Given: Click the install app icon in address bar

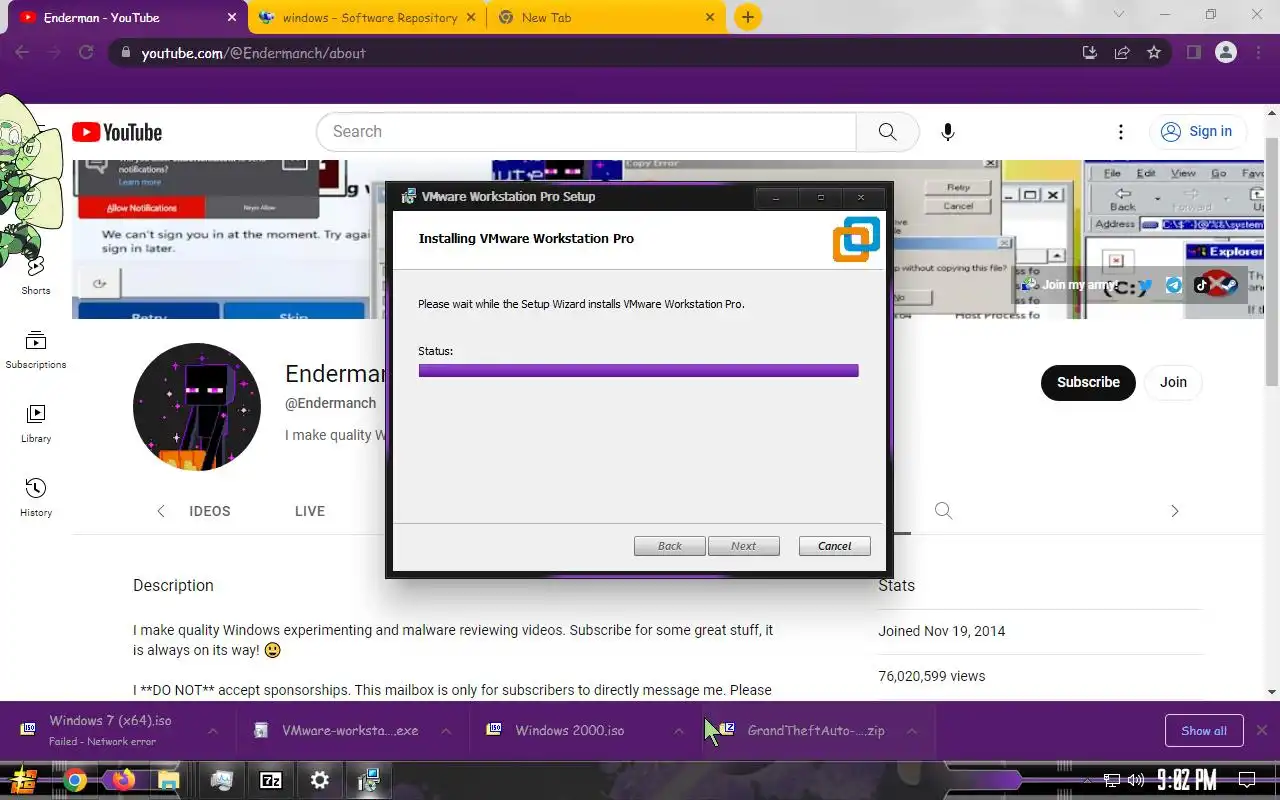Looking at the screenshot, I should click(x=1090, y=53).
